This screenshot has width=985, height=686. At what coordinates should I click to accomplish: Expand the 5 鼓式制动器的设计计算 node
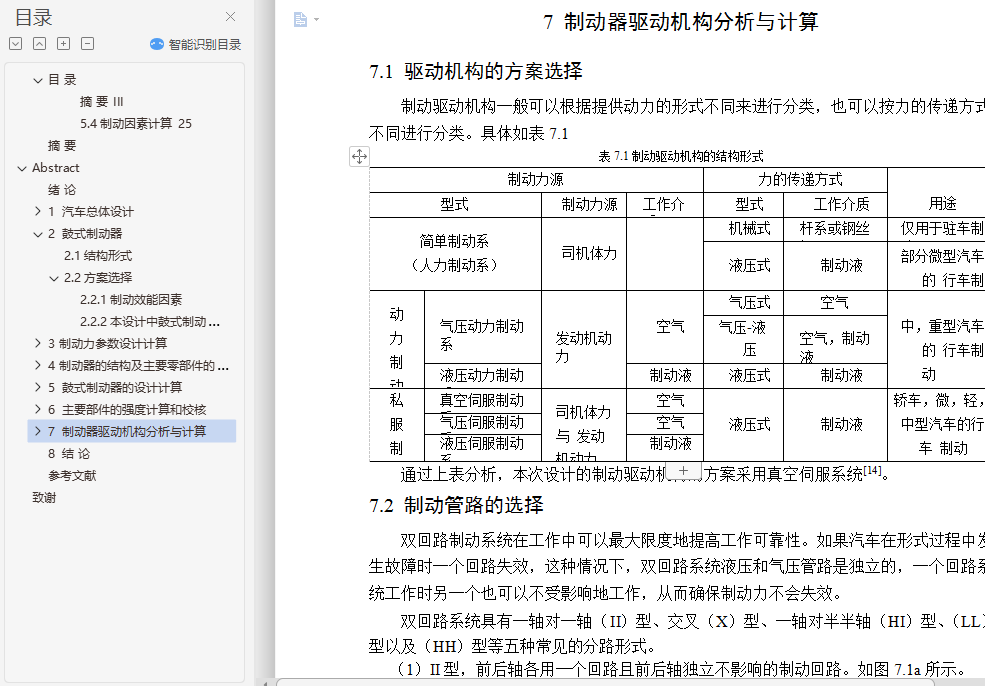point(38,388)
